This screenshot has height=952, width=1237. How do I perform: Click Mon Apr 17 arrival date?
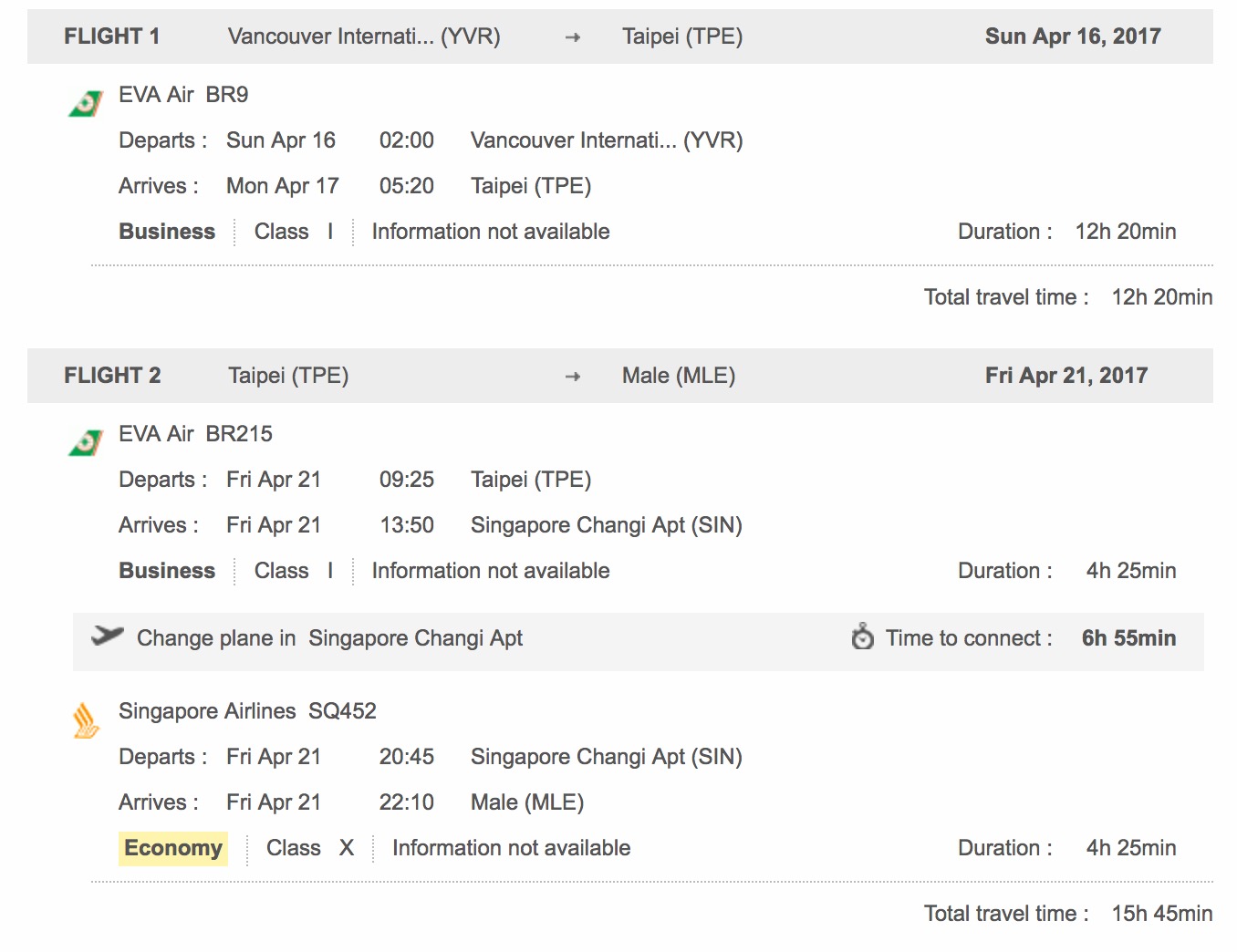point(283,186)
